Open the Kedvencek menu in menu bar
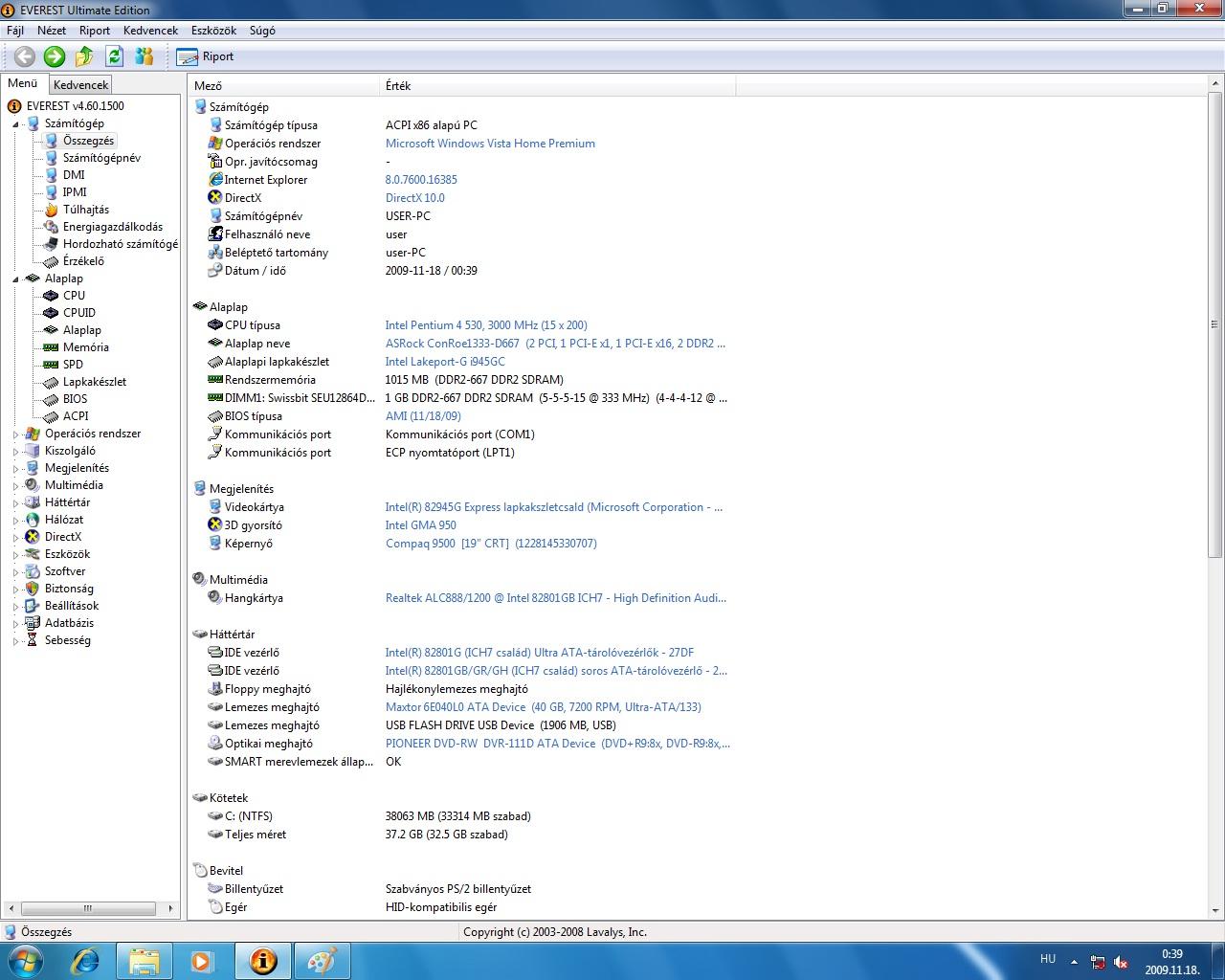The image size is (1225, 980). pos(150,31)
